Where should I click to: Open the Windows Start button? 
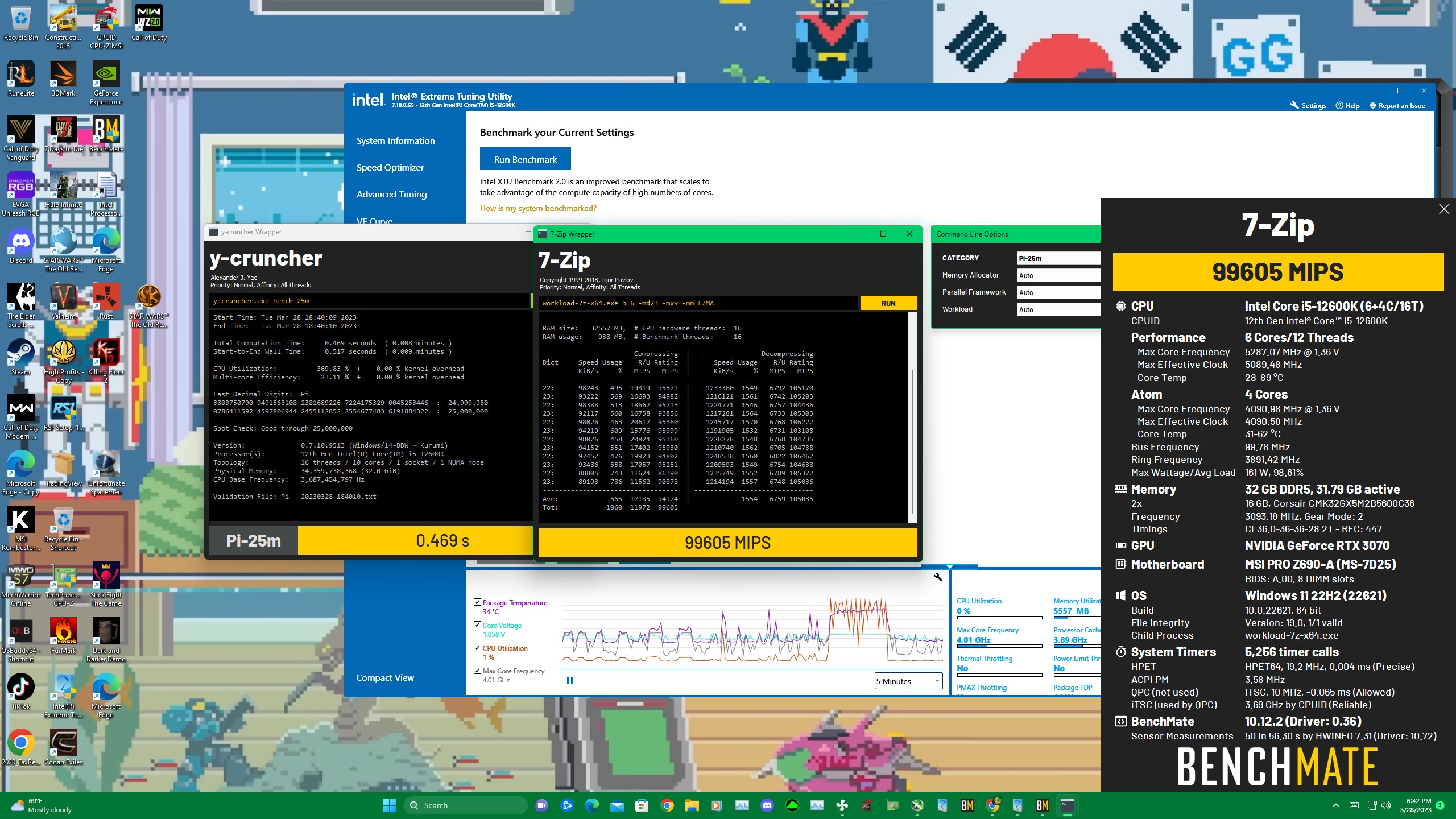pos(390,805)
